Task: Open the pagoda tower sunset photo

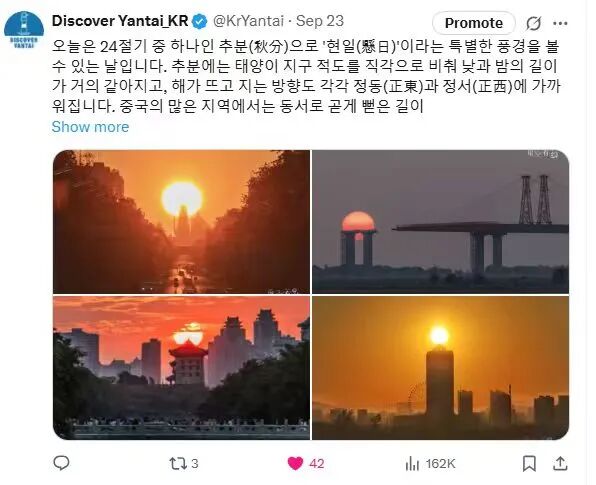Action: 181,368
